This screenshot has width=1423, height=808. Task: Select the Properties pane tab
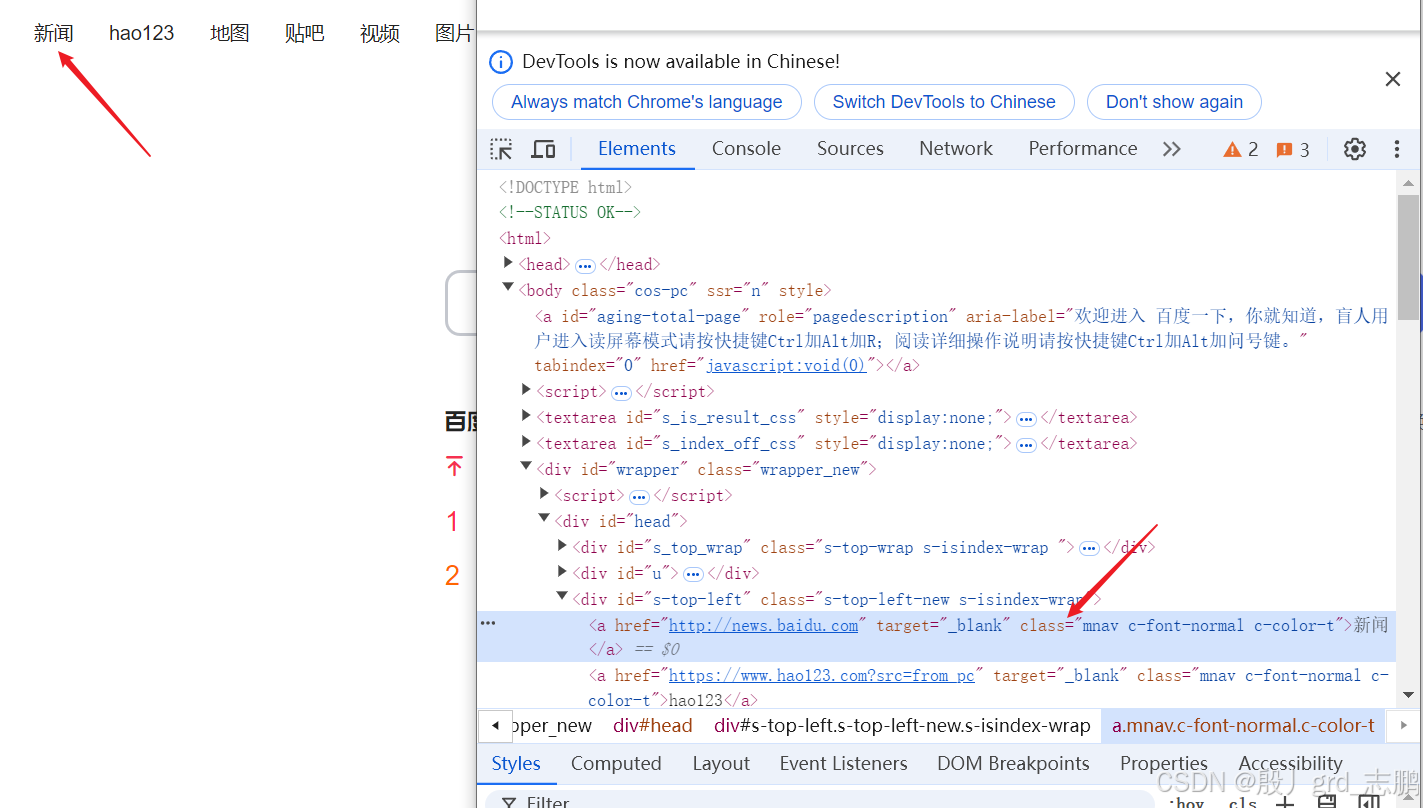(x=1164, y=764)
